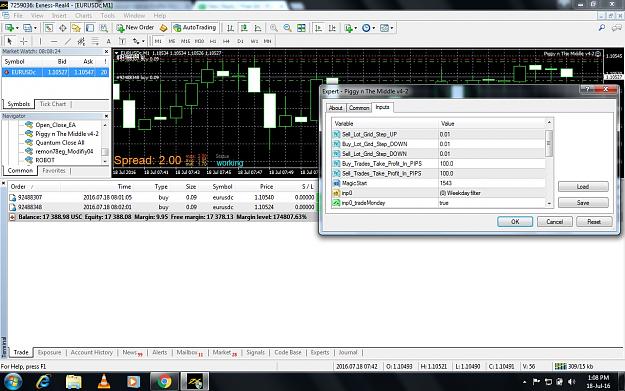The height and width of the screenshot is (391, 625).
Task: Expand the Periods dropdown arrow
Action: pos(373,28)
